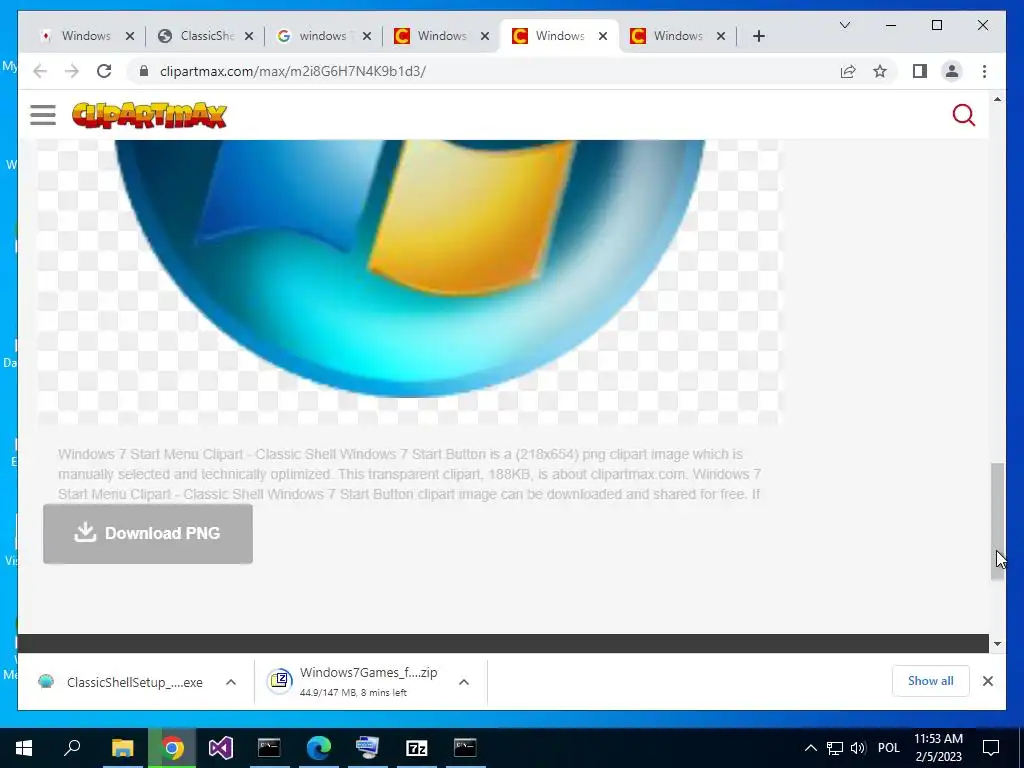Viewport: 1024px width, 768px height.
Task: Open taskbar search
Action: click(72, 748)
